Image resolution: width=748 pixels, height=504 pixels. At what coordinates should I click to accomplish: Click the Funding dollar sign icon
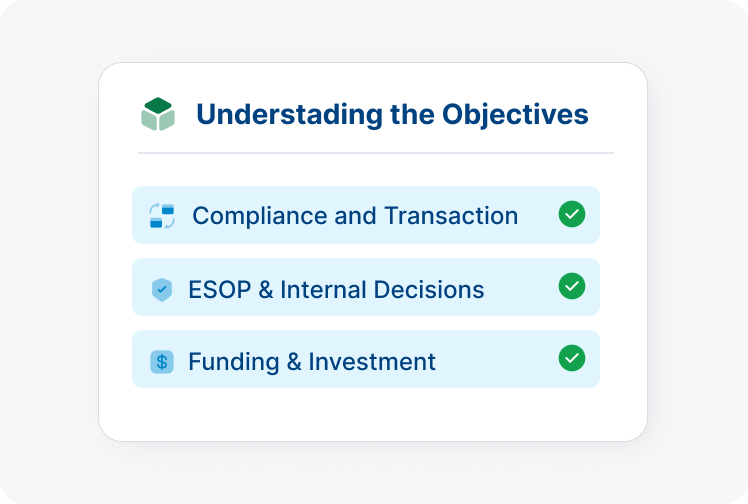coord(162,361)
